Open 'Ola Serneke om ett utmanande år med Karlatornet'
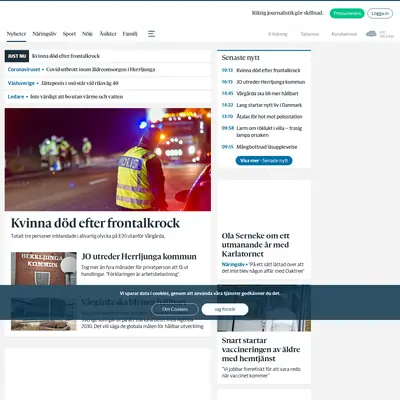400x400 pixels. pyautogui.click(x=256, y=245)
